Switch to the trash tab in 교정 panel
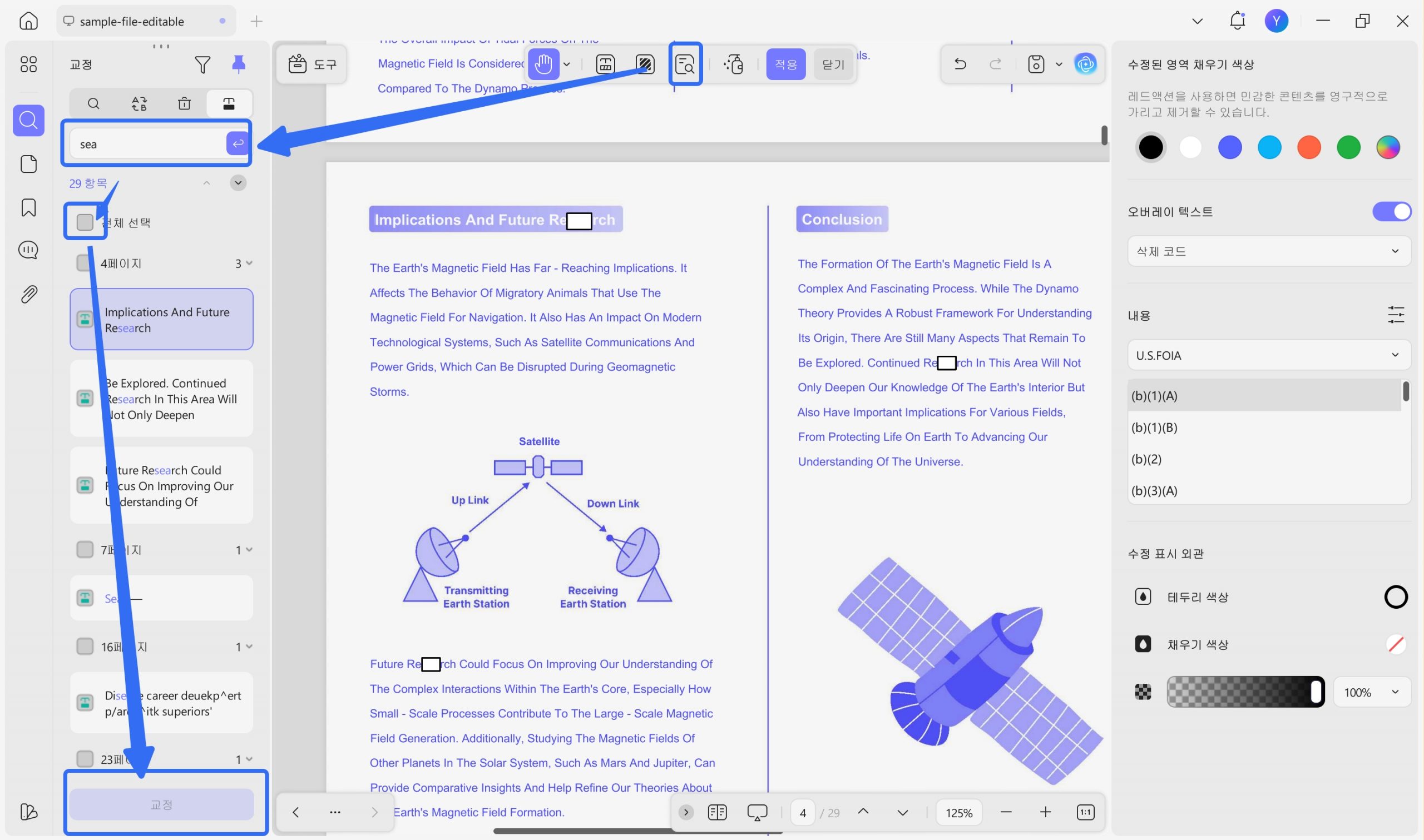This screenshot has height=840, width=1424. click(184, 103)
